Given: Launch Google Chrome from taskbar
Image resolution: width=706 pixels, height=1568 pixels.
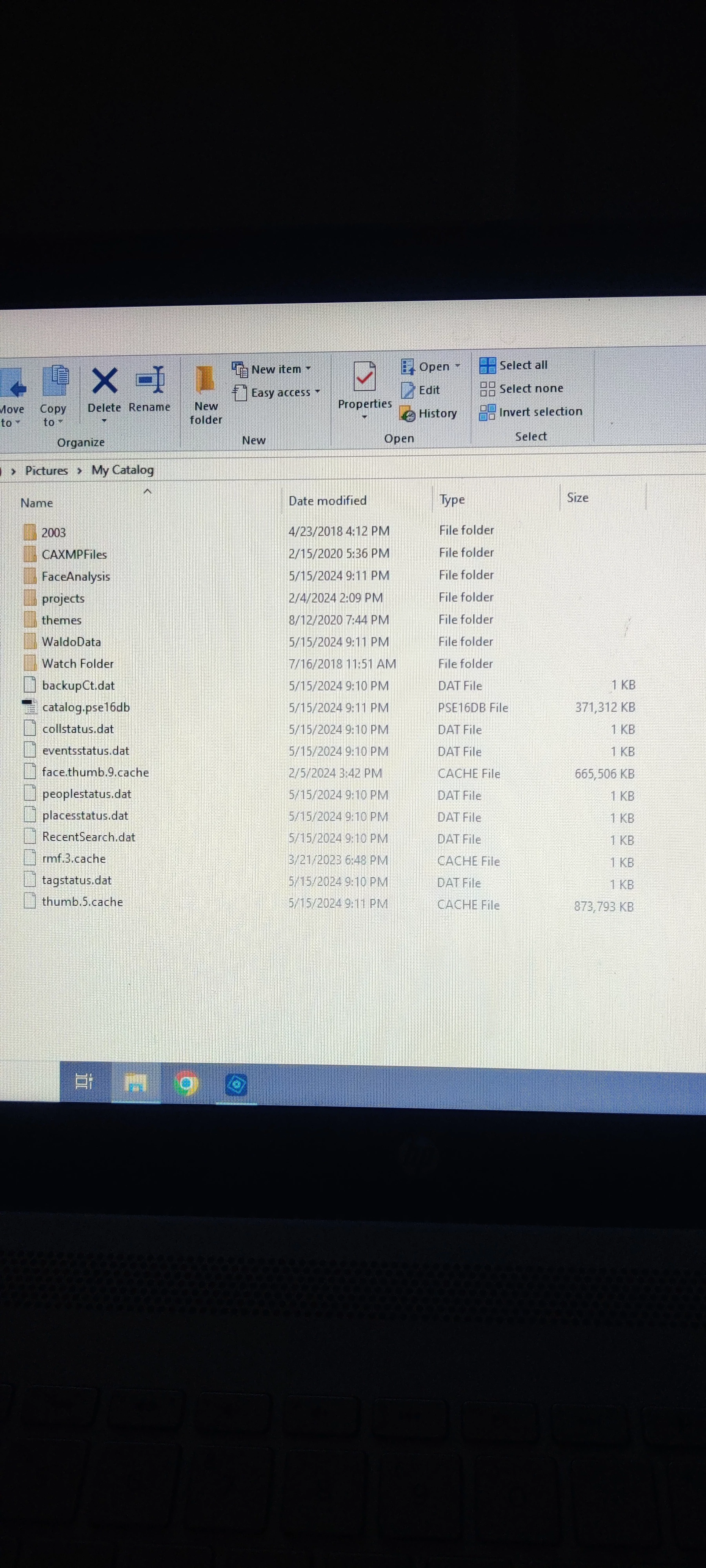Looking at the screenshot, I should tap(186, 1083).
